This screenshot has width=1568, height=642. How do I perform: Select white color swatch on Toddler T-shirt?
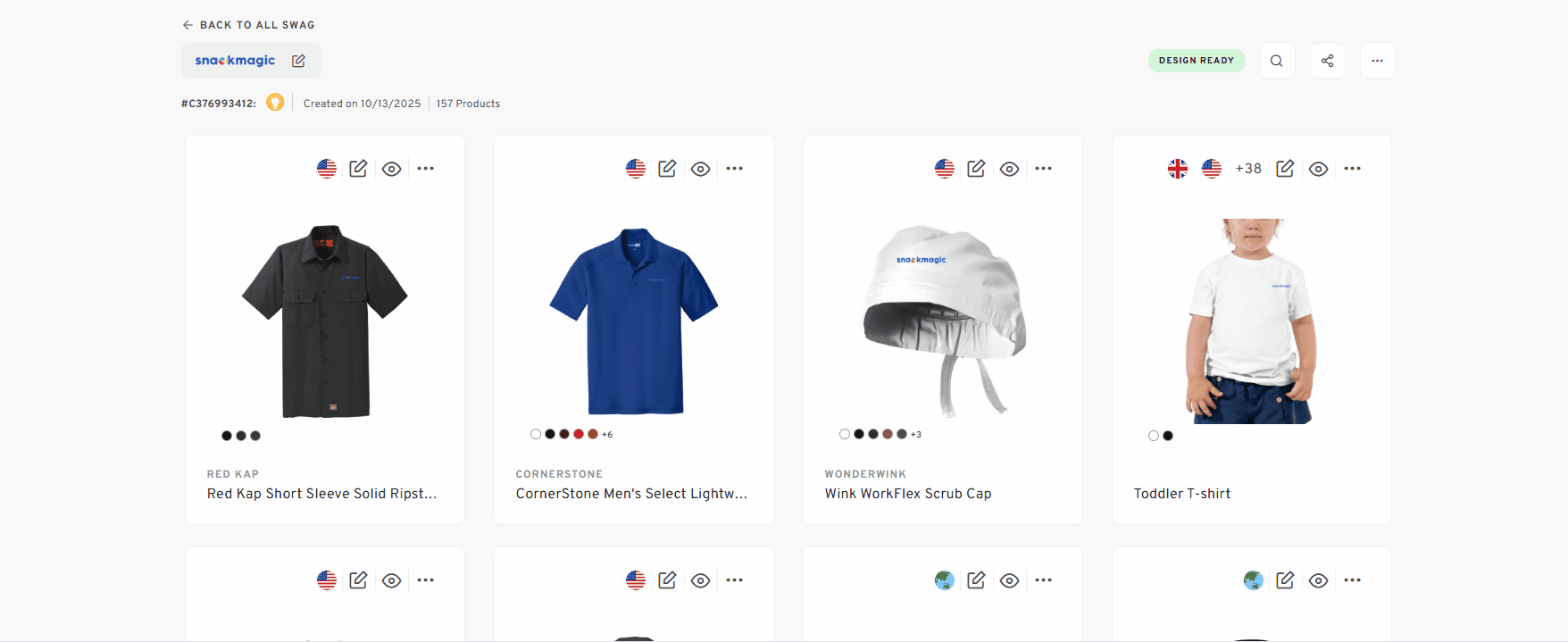point(1154,436)
